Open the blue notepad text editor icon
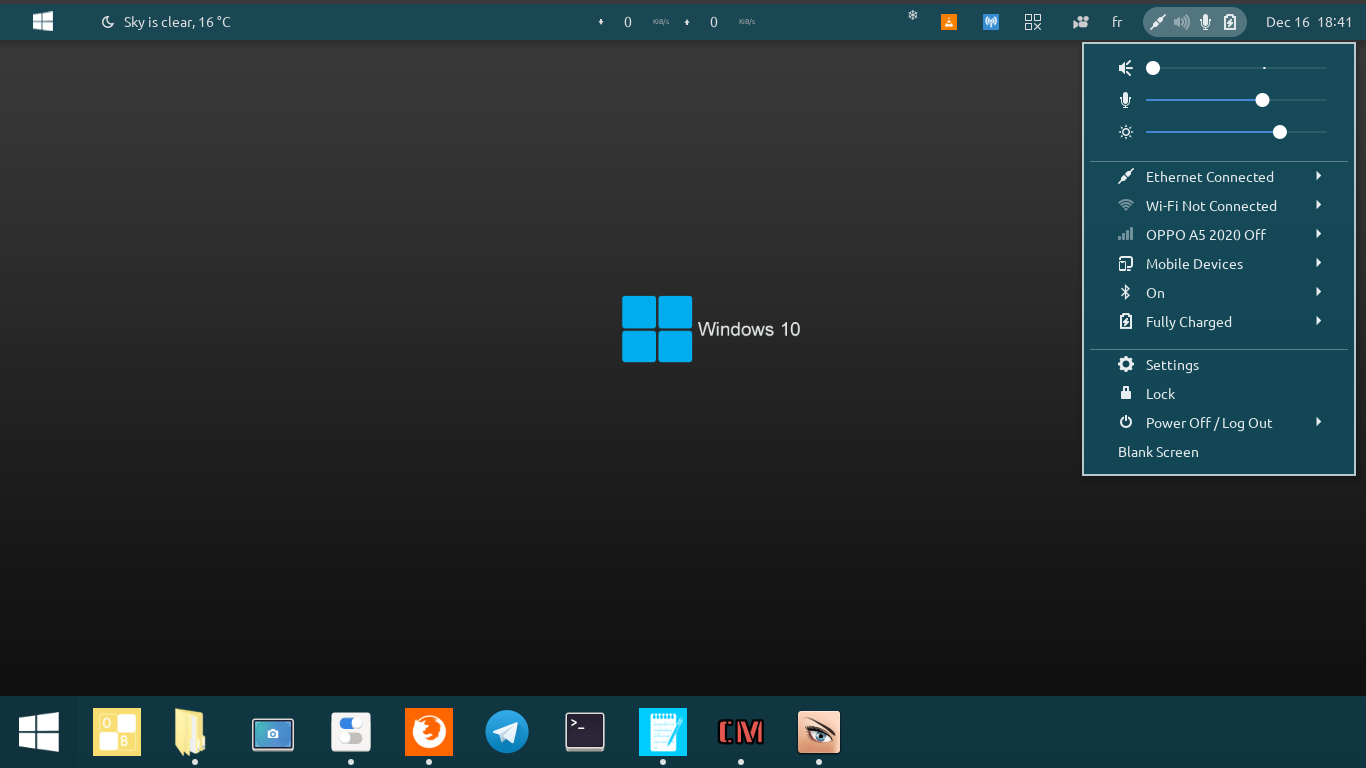 click(663, 732)
